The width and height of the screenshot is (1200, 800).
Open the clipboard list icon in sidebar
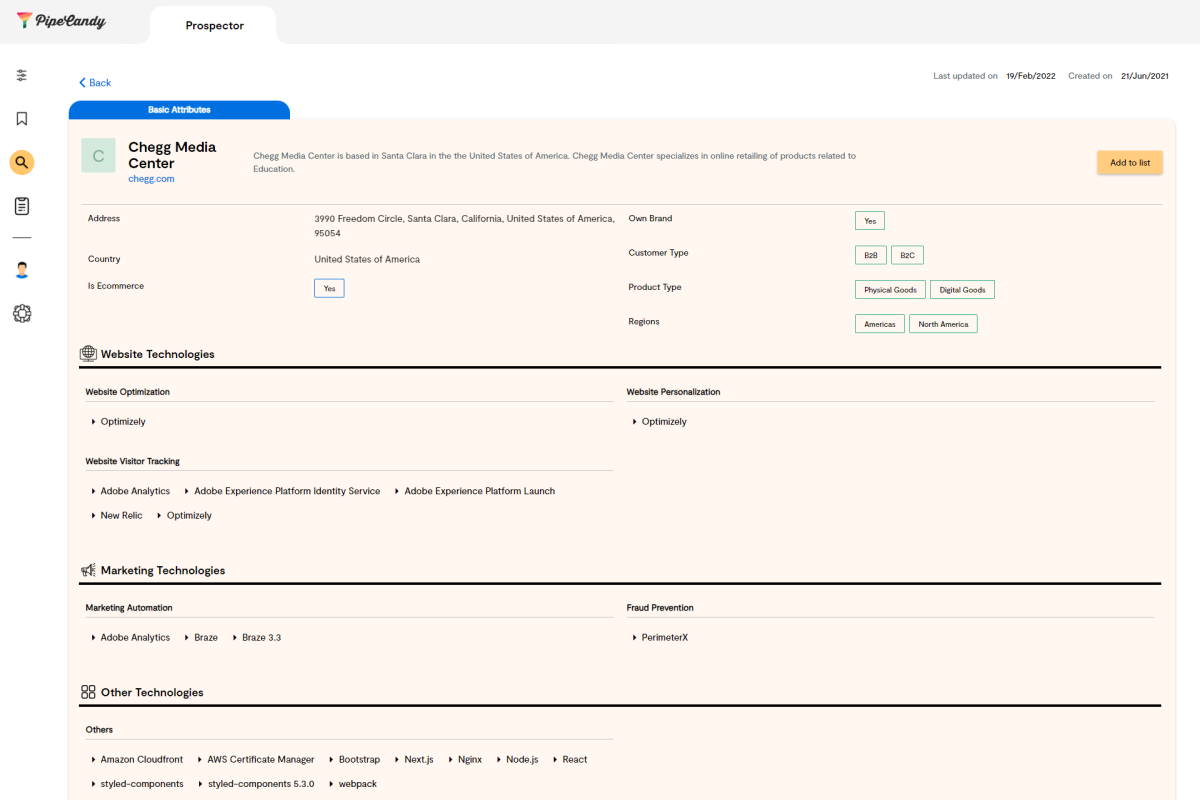click(x=22, y=206)
